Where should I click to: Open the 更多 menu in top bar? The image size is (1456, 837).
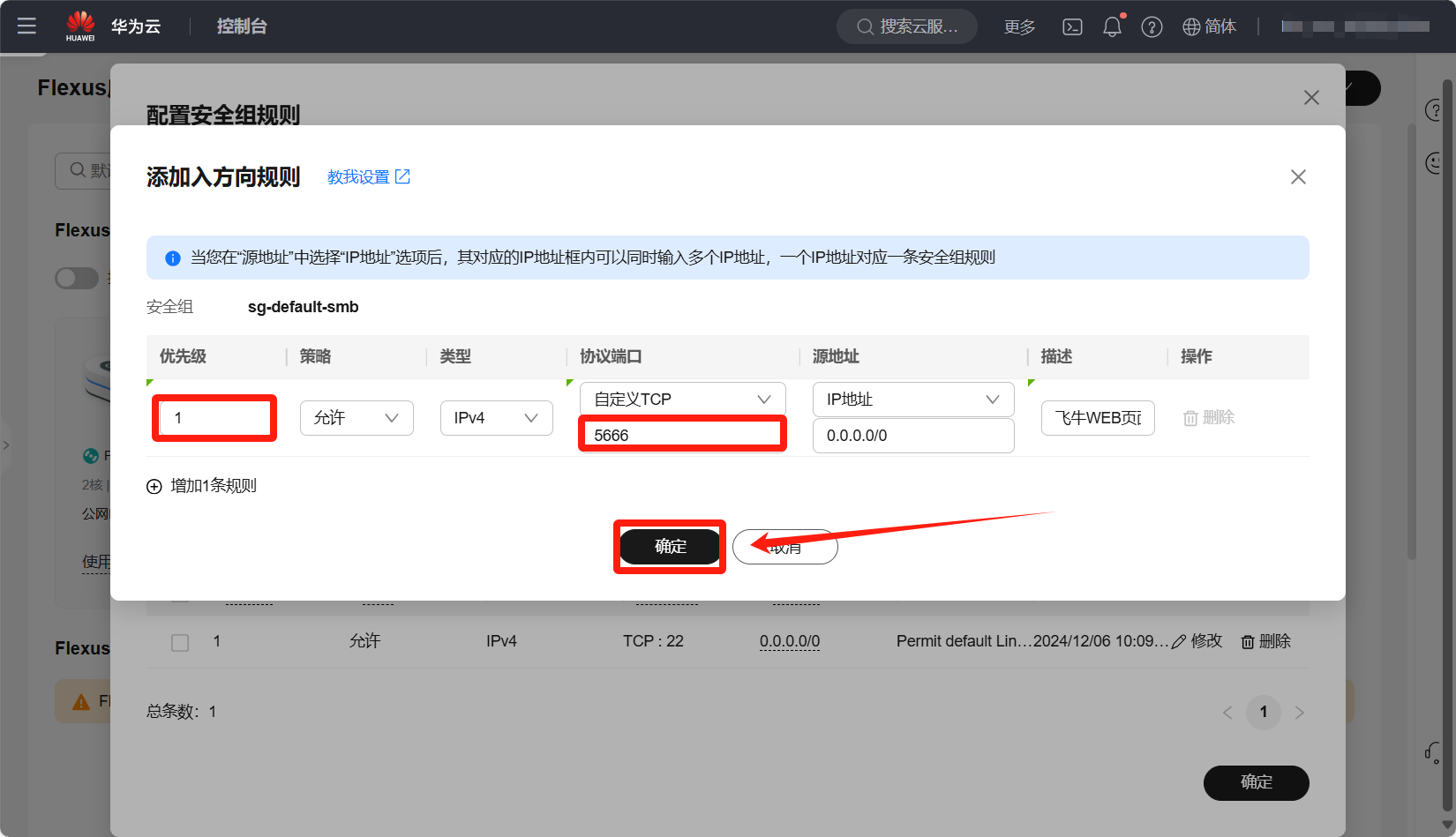[x=1019, y=26]
